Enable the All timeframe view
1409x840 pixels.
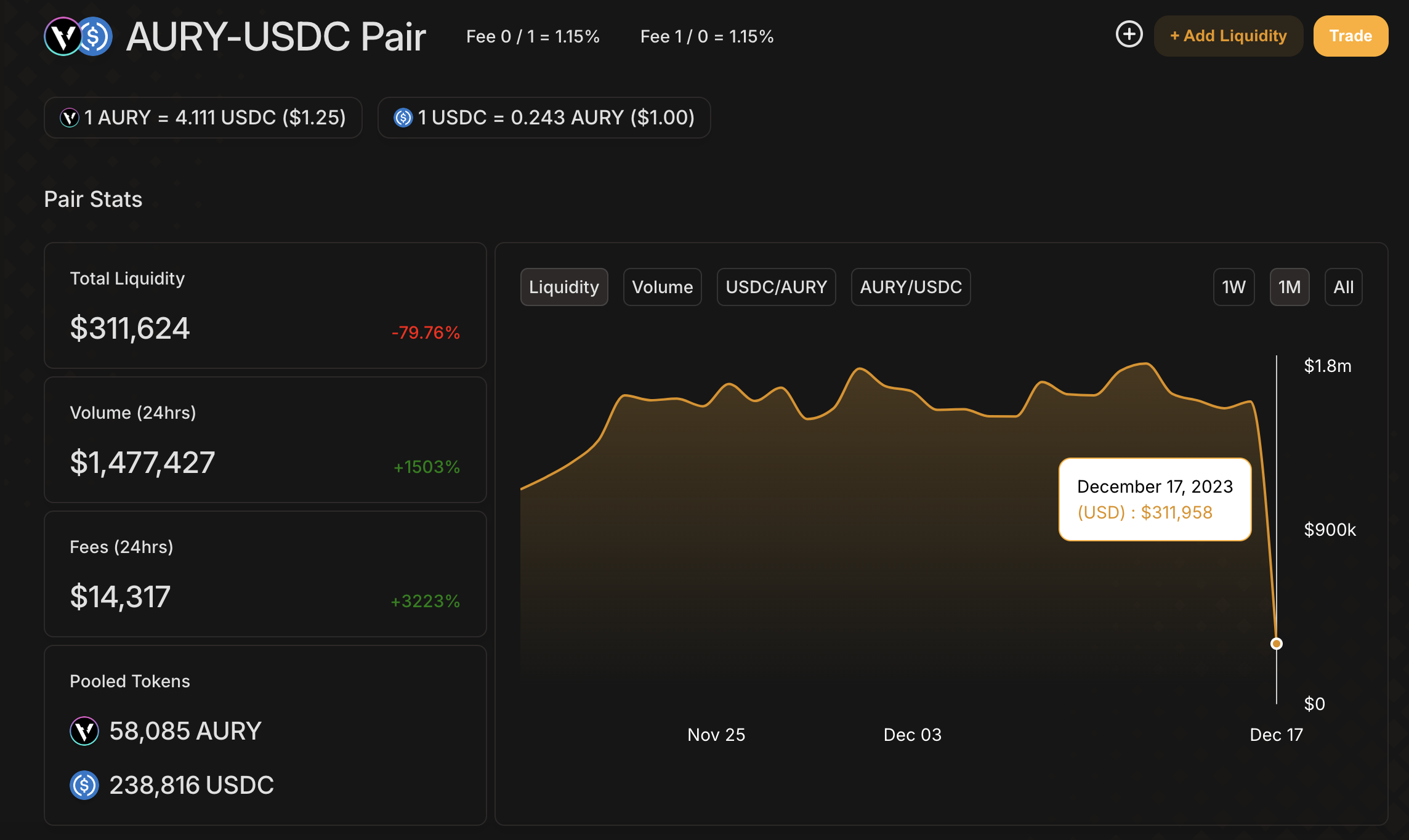(1343, 286)
